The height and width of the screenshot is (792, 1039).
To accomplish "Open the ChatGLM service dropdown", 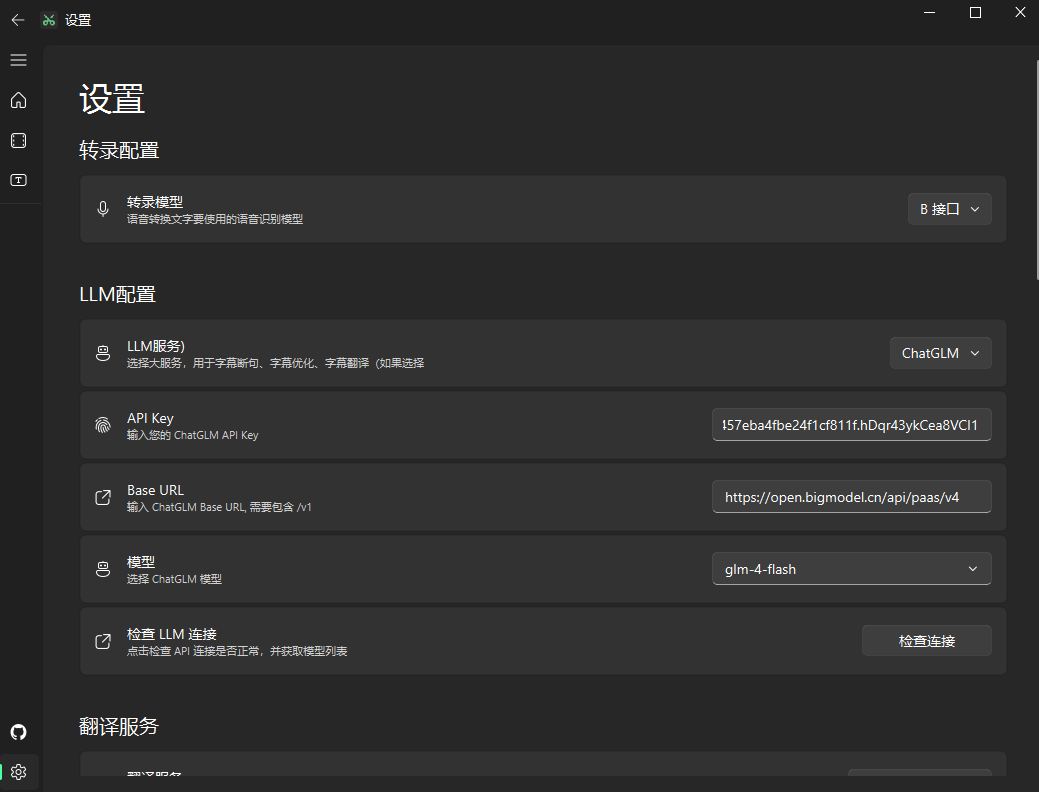I will coord(939,353).
